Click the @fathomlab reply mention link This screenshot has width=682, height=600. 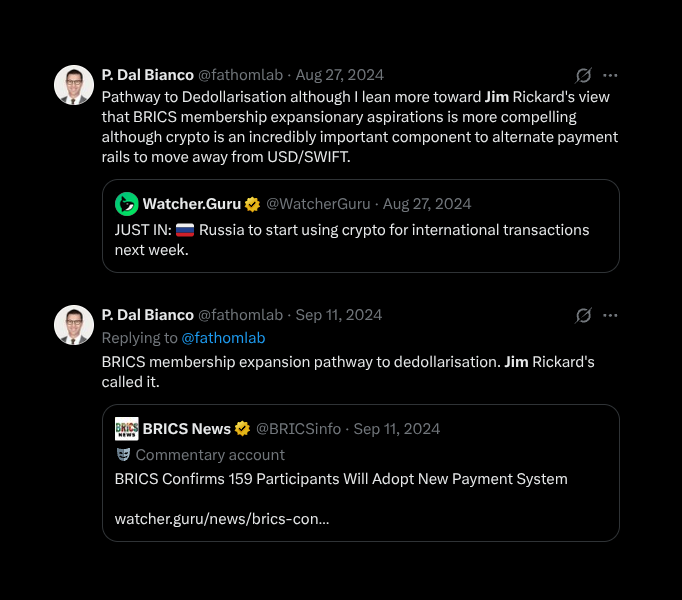[x=223, y=338]
